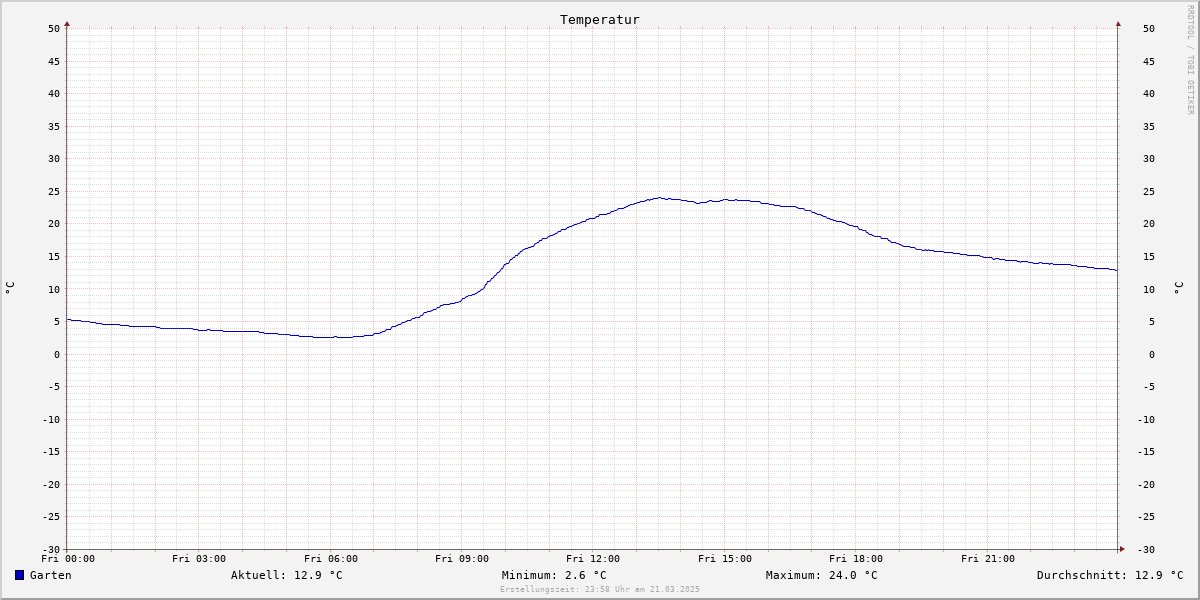
Task: Click the Fri 12:00 time axis label
Action: click(x=593, y=559)
